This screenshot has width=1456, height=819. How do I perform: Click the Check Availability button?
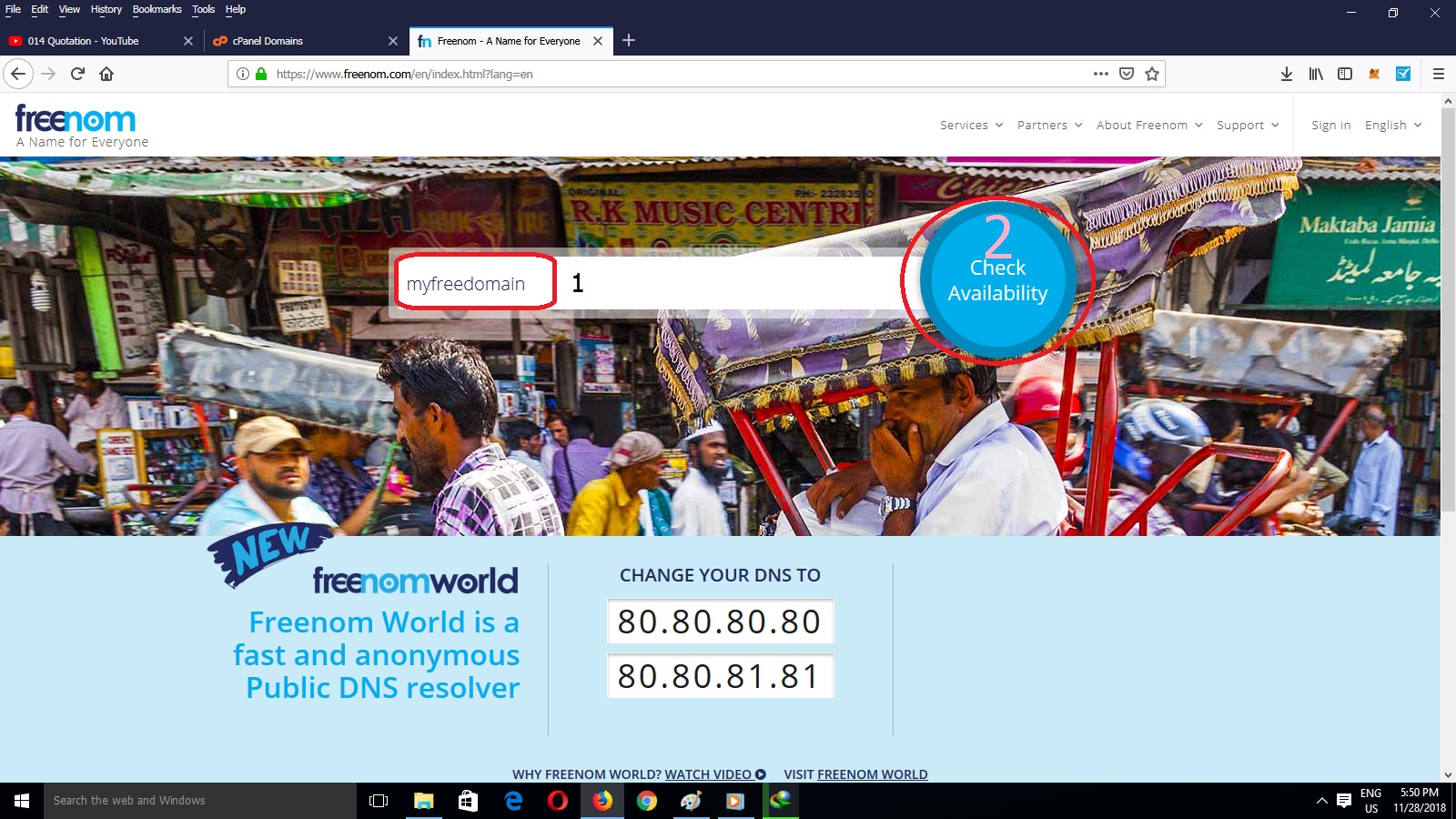(x=997, y=279)
